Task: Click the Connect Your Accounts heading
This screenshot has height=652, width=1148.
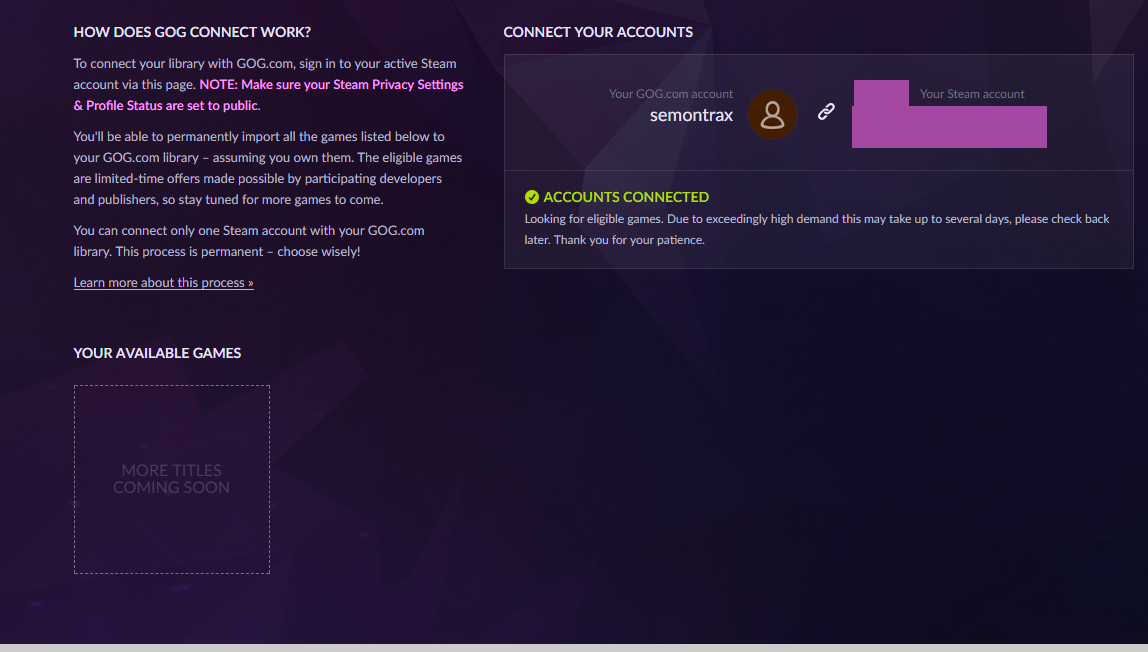Action: (x=598, y=32)
